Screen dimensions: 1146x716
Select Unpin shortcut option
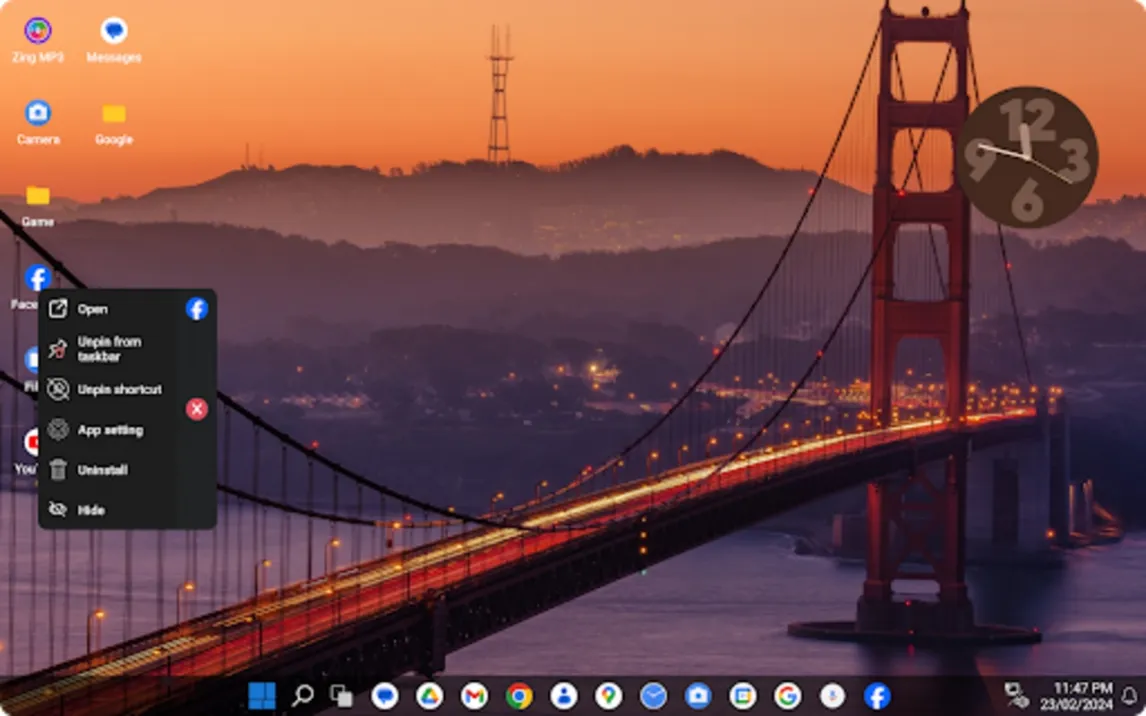(x=118, y=390)
